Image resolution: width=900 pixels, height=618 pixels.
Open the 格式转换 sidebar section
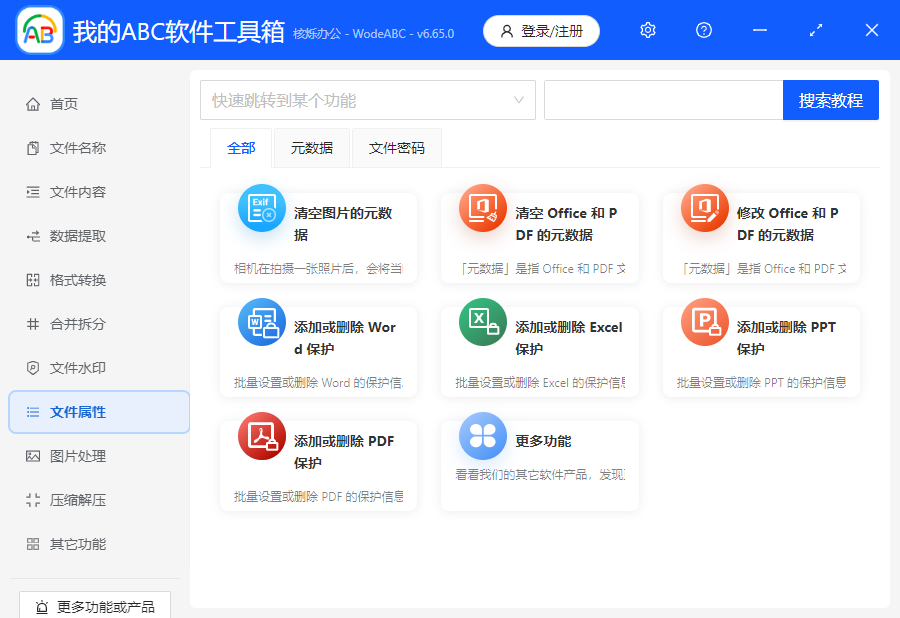pyautogui.click(x=99, y=280)
